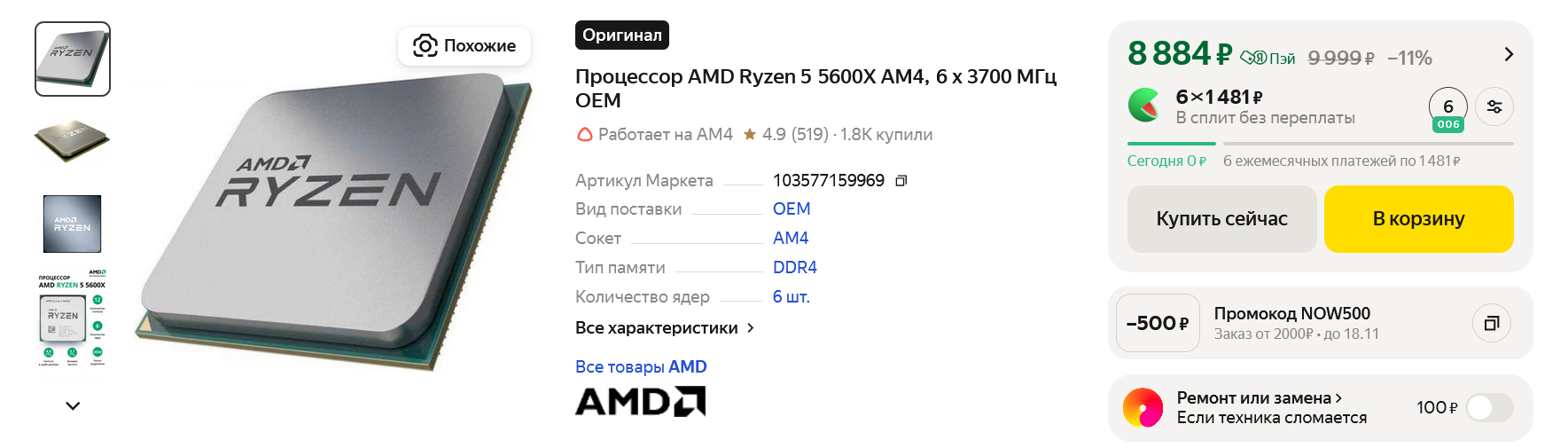Expand all characteristics
Screen dimensions: 1568x448
point(665,328)
